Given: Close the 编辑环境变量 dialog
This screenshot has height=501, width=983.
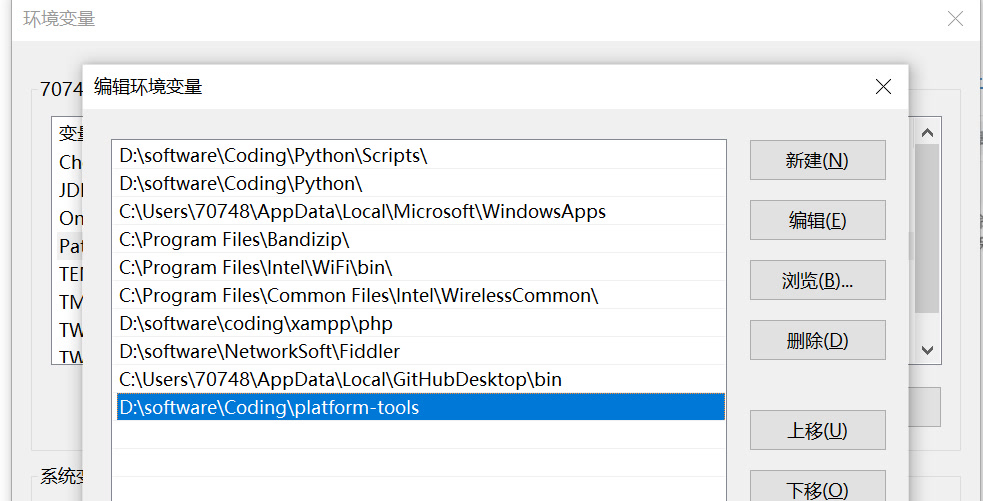Looking at the screenshot, I should 883,87.
